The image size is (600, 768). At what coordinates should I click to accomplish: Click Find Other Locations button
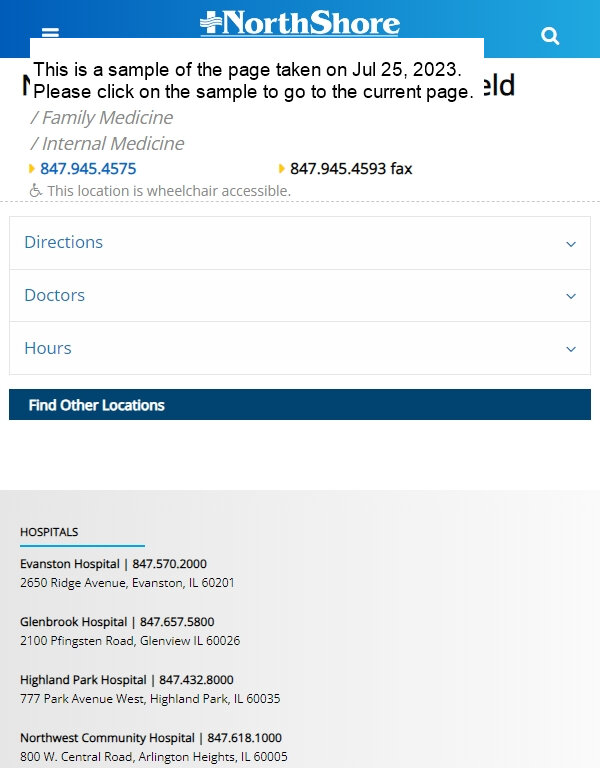(300, 405)
